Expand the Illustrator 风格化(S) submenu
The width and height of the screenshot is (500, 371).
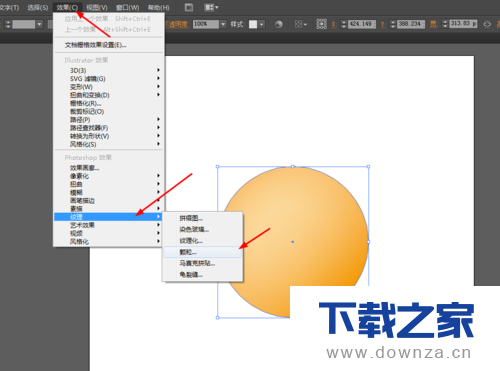[x=109, y=144]
